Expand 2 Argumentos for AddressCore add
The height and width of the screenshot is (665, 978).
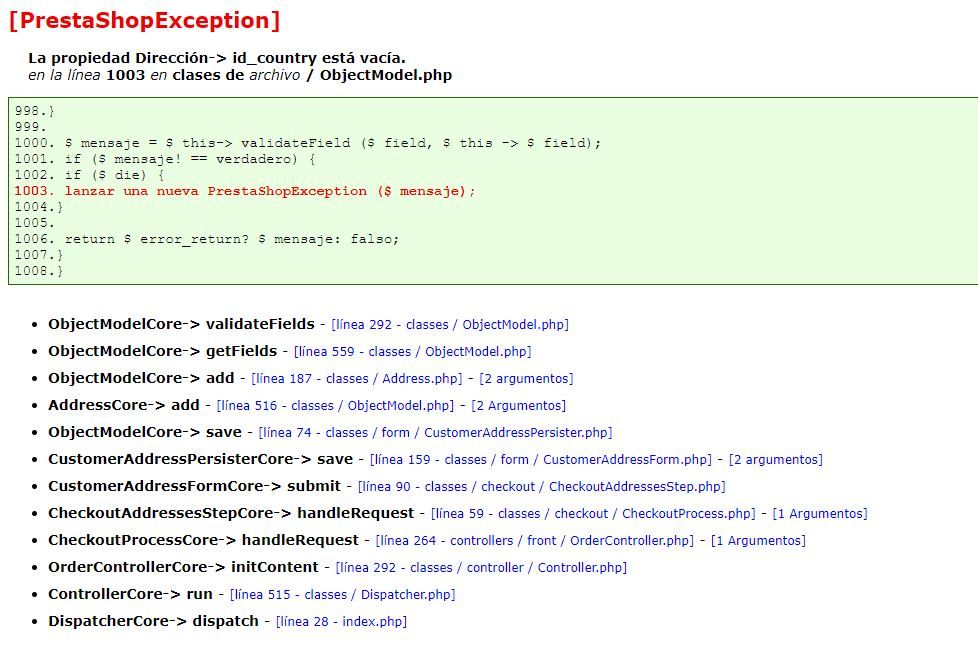518,405
